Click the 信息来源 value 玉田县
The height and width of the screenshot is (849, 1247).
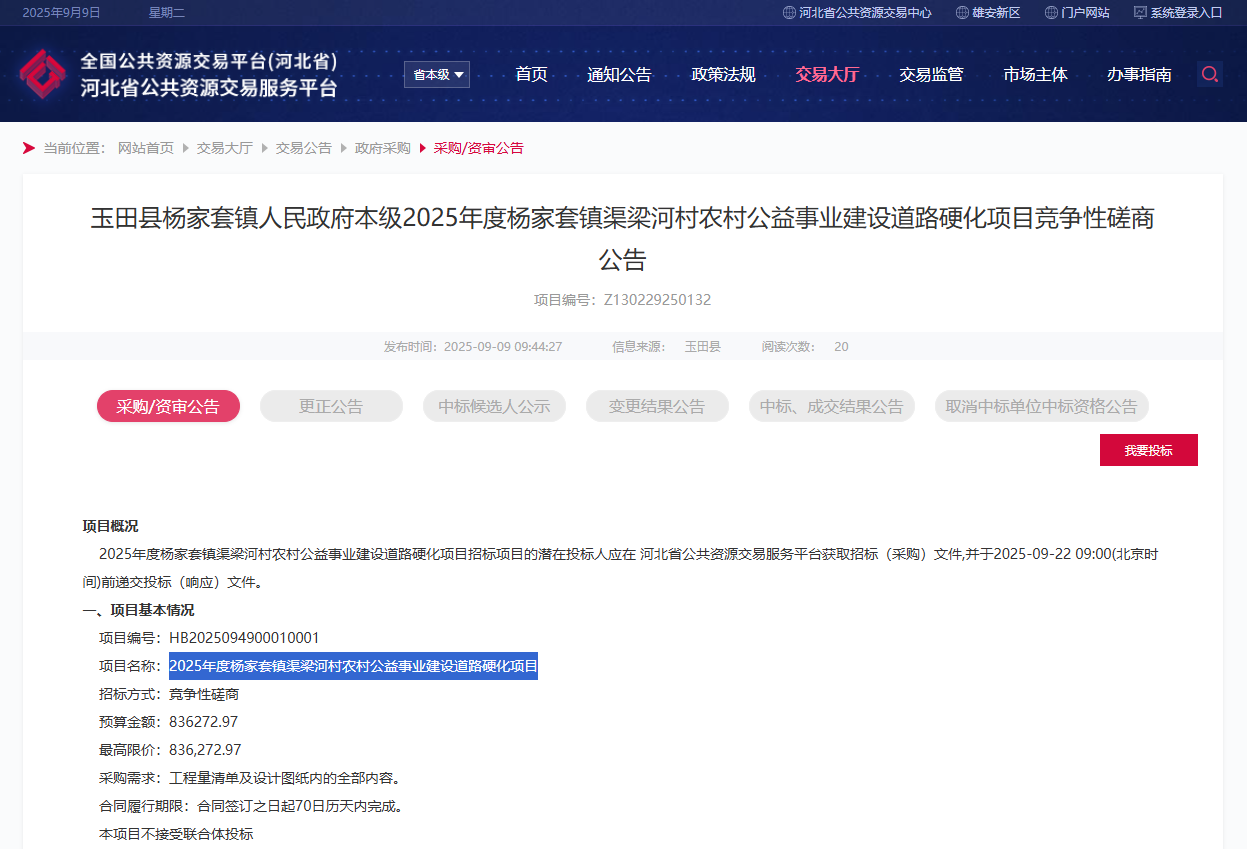(x=702, y=347)
